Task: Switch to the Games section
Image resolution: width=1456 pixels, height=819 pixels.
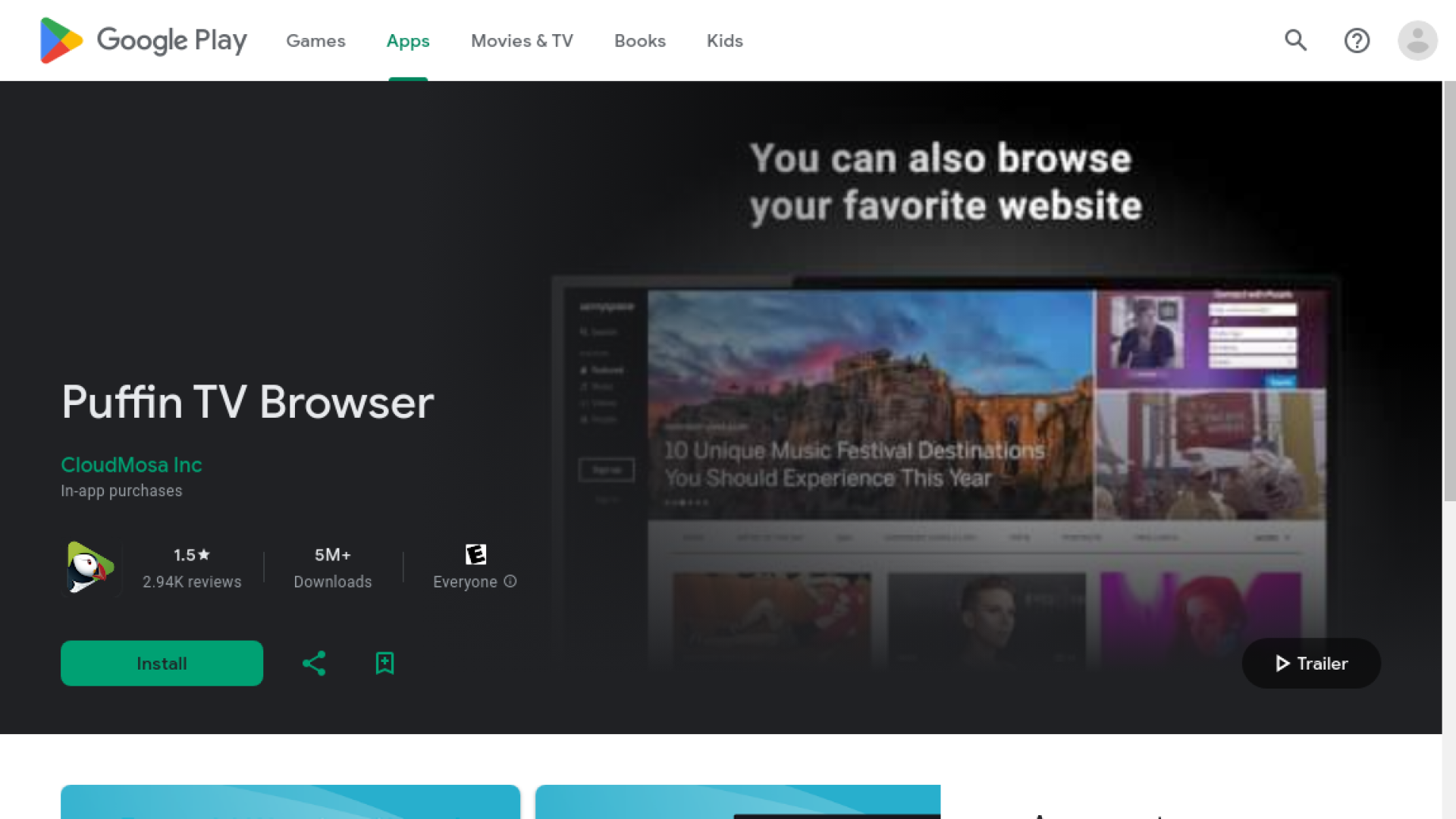Action: pos(315,41)
